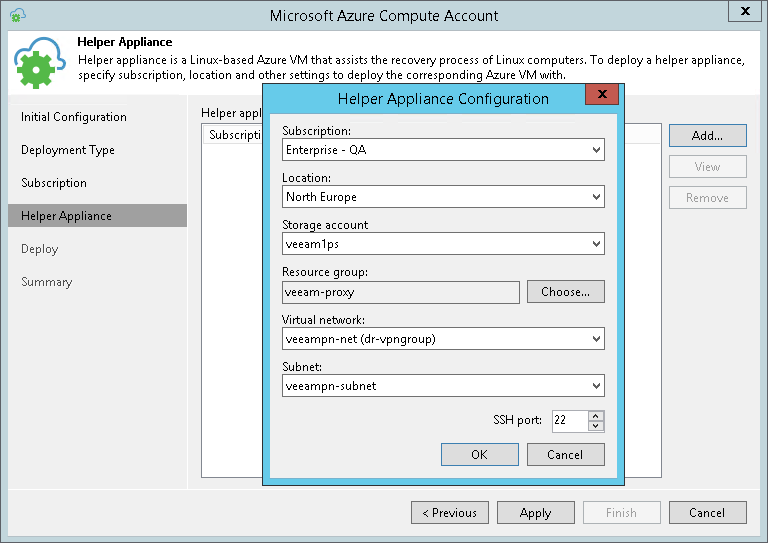Click the Azure cloud icon in title bar
768x543 pixels.
pos(18,15)
